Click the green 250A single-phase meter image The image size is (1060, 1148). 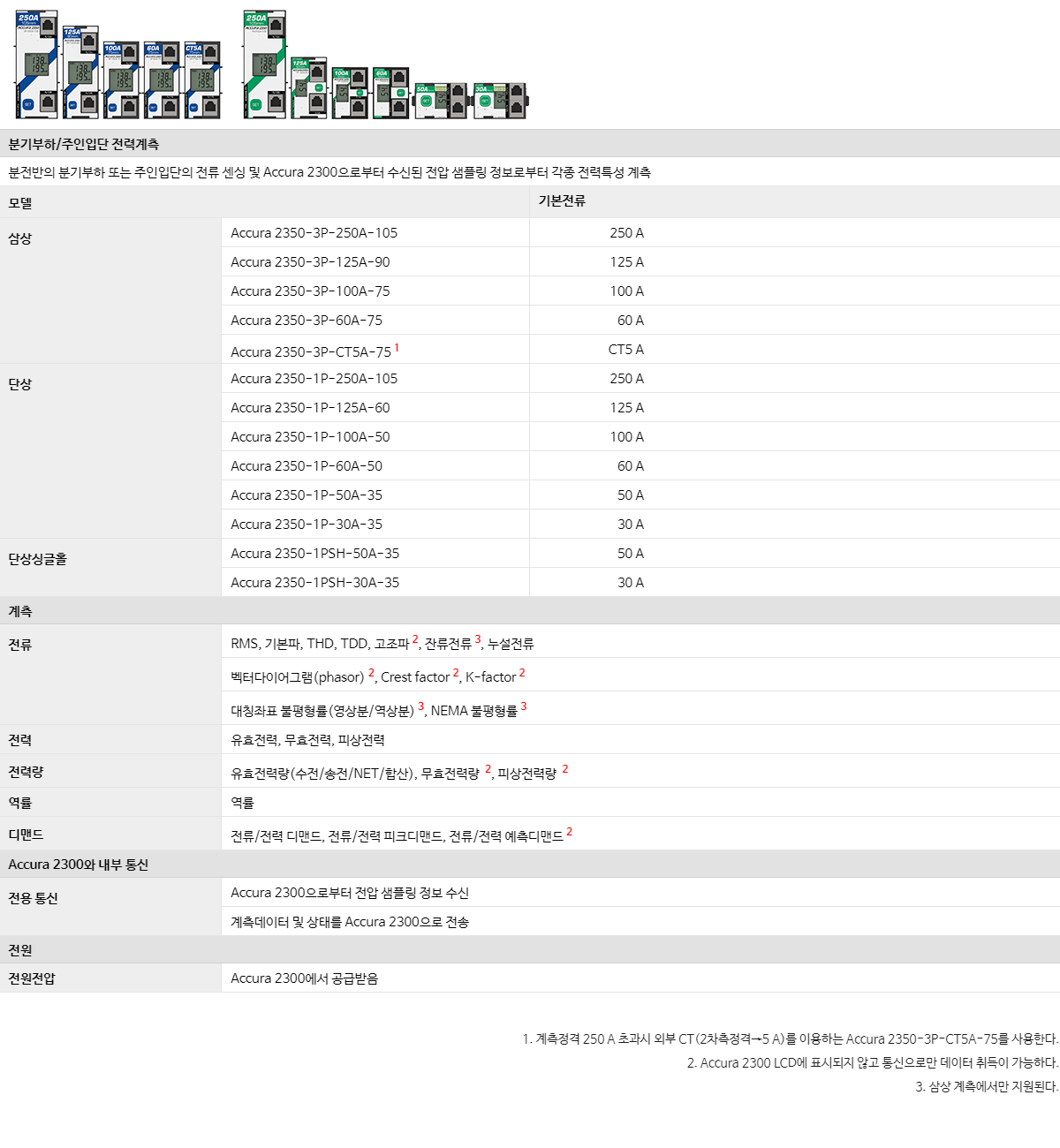265,64
